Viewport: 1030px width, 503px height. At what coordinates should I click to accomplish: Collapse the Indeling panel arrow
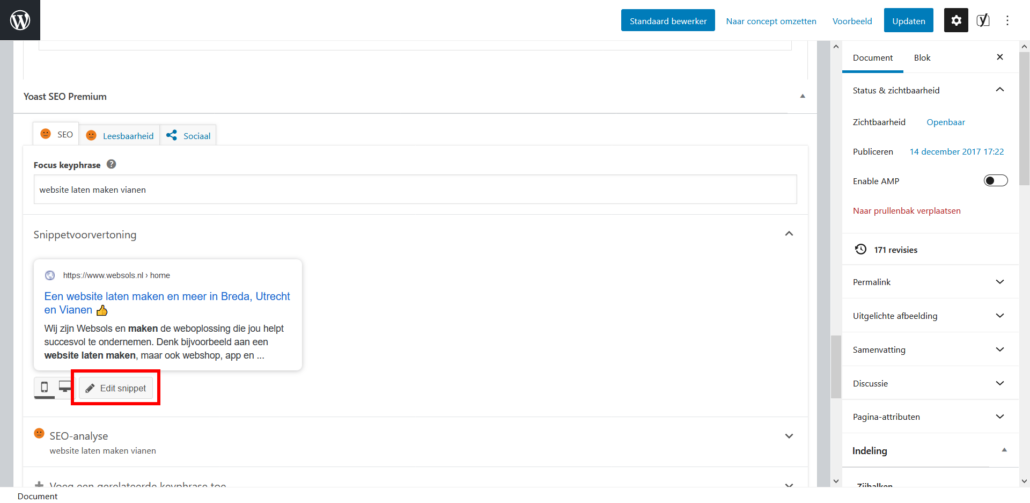click(1004, 450)
